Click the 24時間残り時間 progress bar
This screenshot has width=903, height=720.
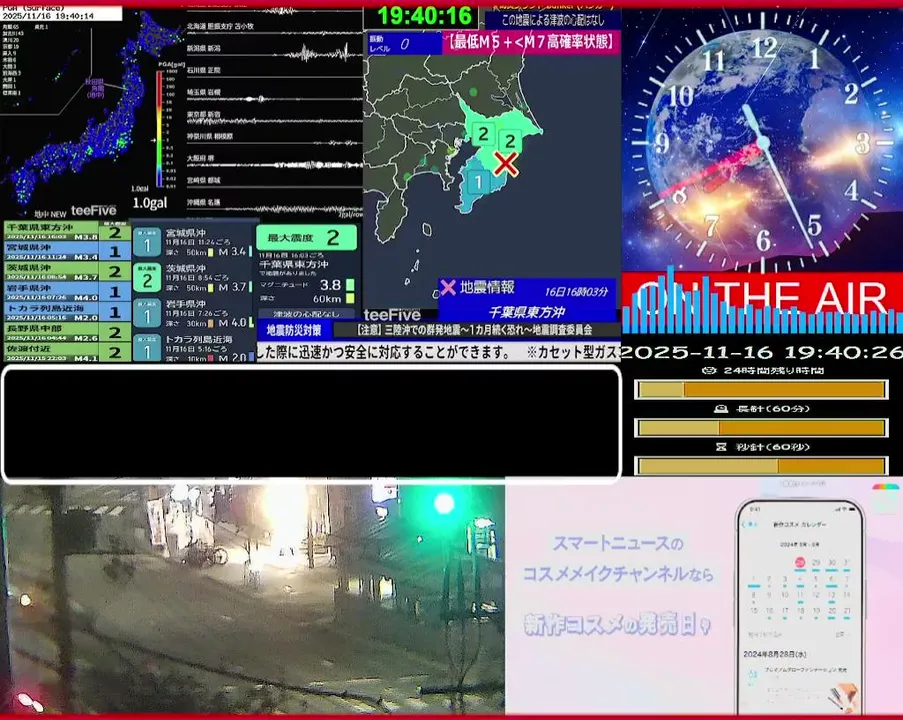click(761, 389)
